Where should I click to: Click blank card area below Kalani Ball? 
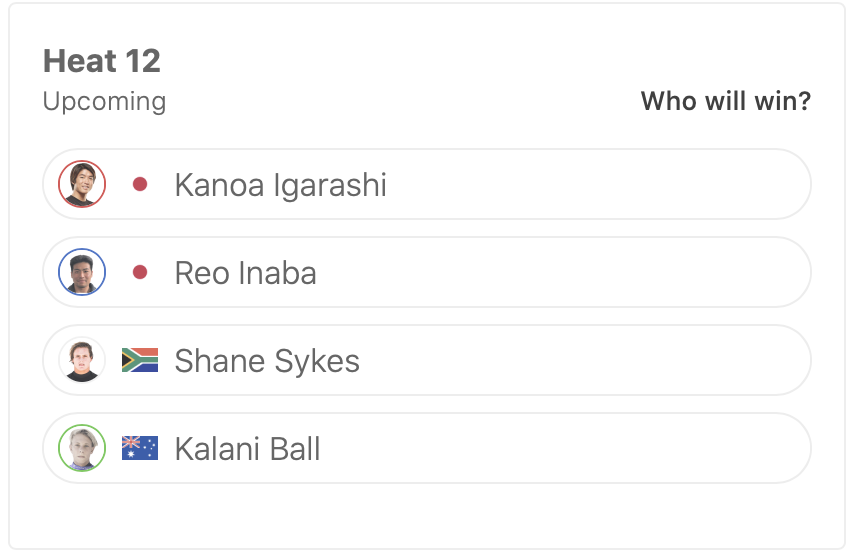point(426,515)
